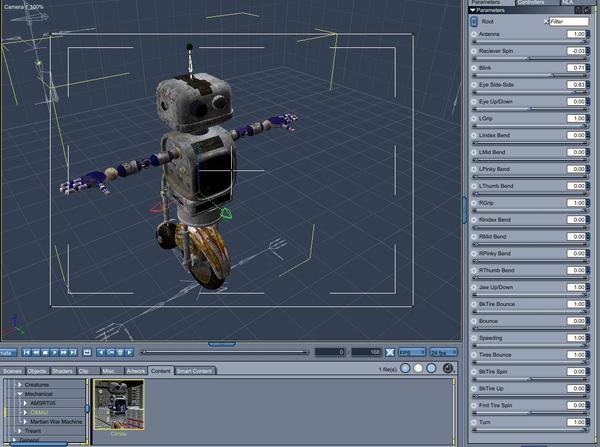Go to the previous keyframe
Image resolution: width=600 pixels, height=447 pixels.
[101, 352]
